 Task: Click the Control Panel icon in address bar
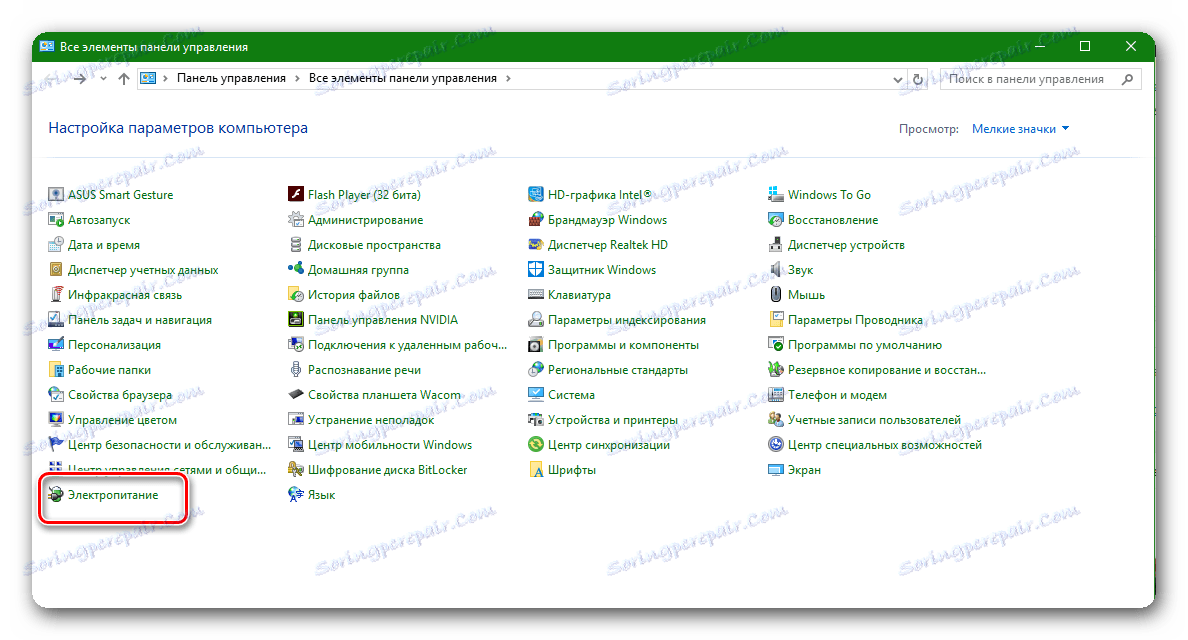148,78
